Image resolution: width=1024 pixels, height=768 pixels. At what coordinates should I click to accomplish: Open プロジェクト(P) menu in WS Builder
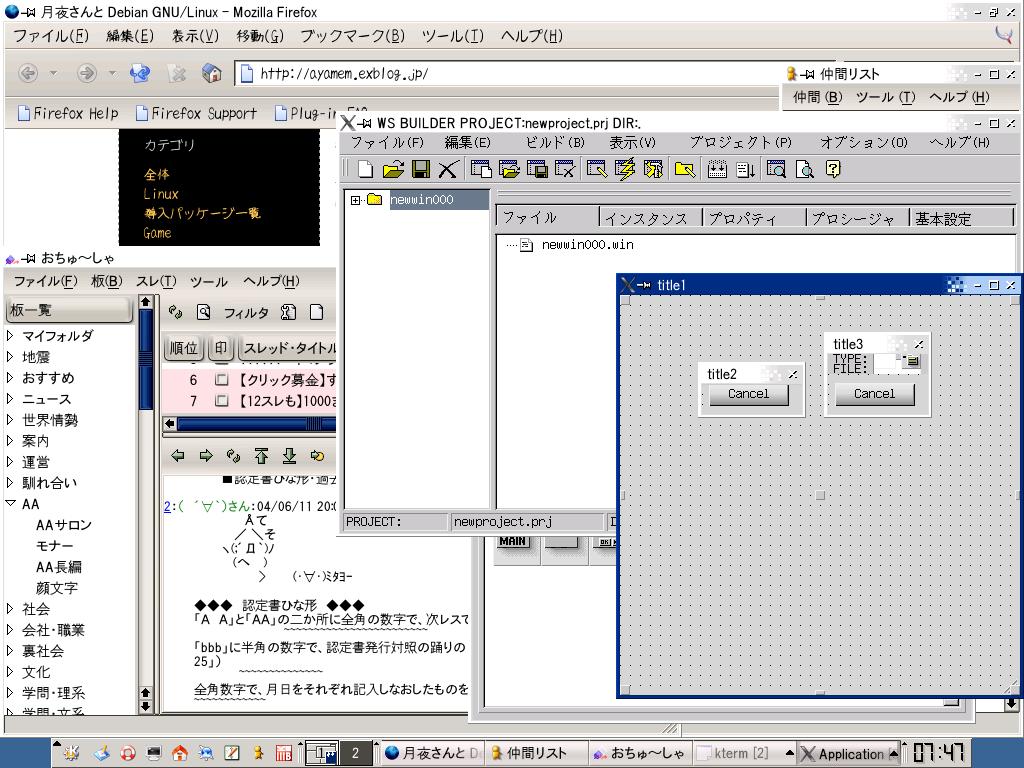pos(741,142)
